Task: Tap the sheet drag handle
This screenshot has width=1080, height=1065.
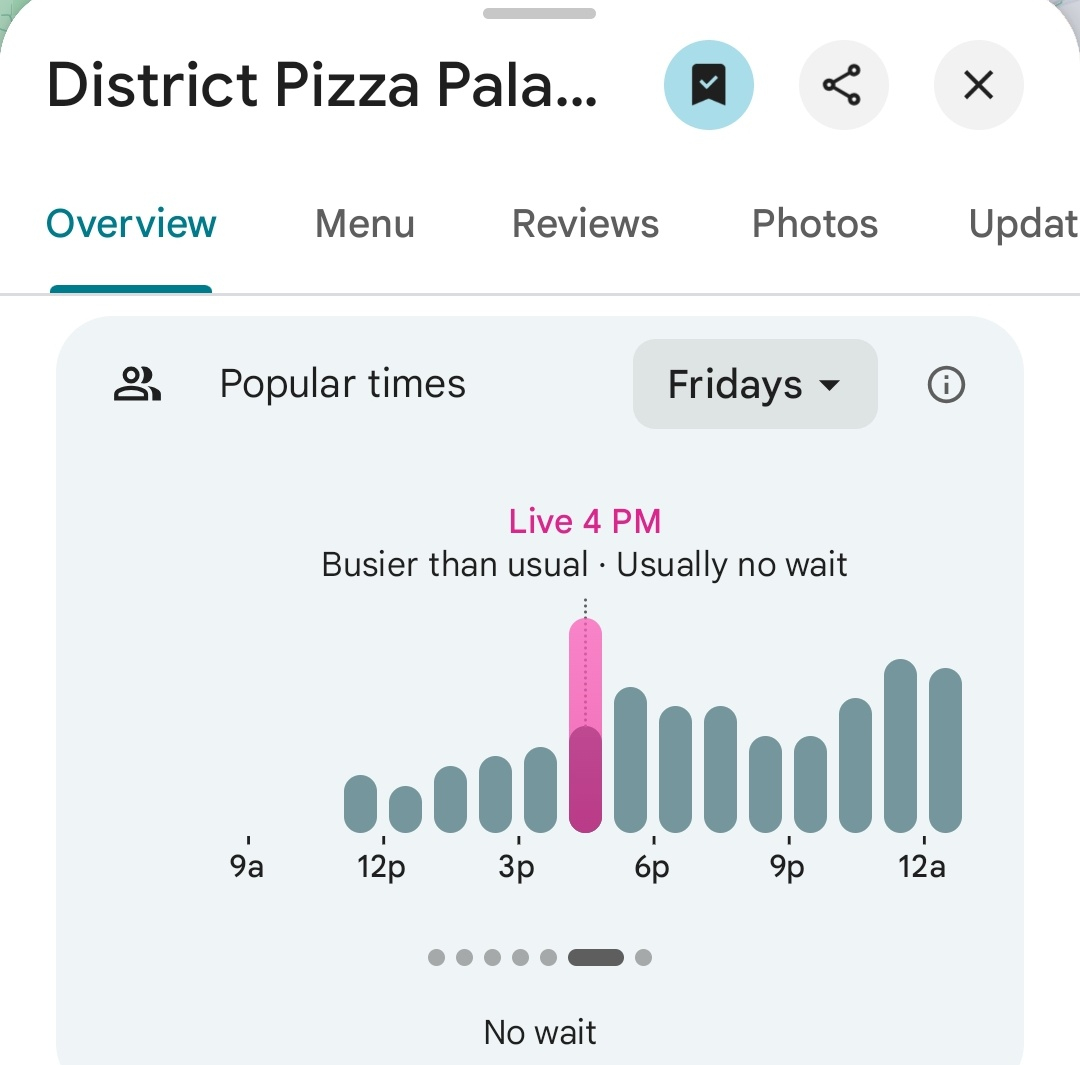Action: pyautogui.click(x=539, y=13)
